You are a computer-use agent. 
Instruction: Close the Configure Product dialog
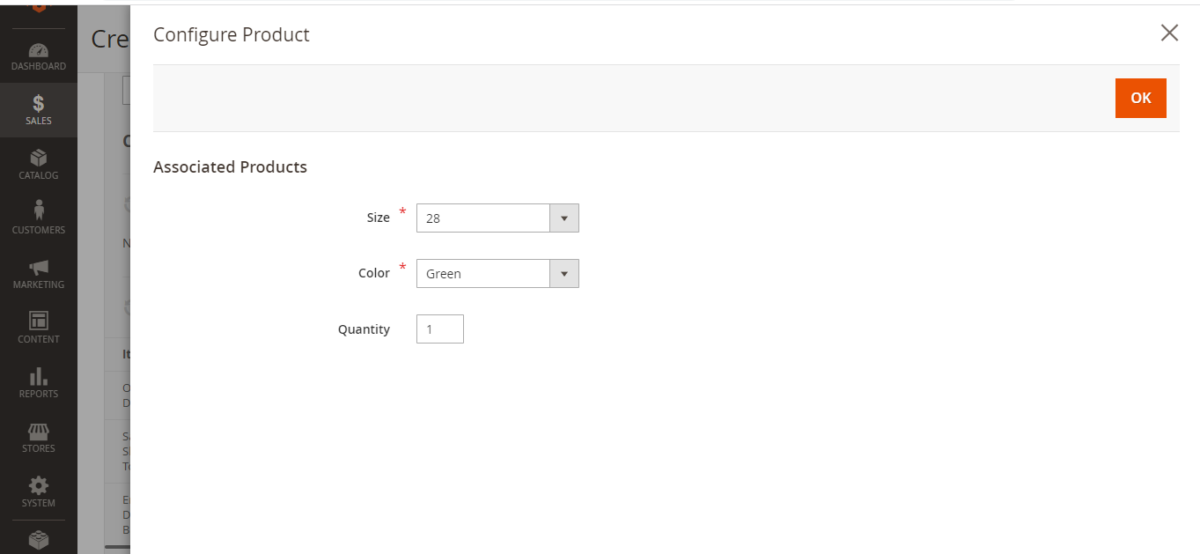point(1169,33)
